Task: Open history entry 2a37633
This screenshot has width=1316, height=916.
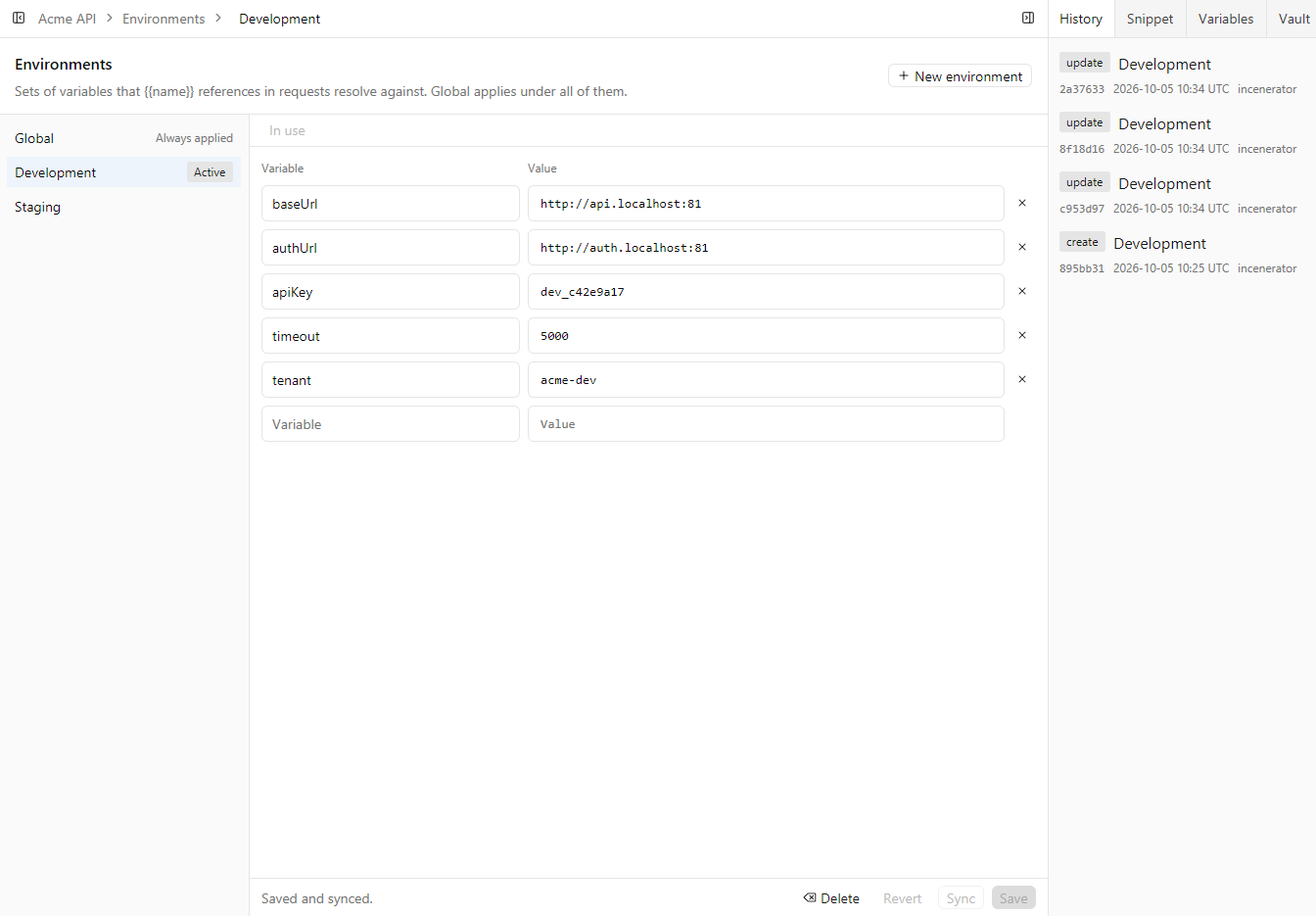Action: (x=1182, y=75)
